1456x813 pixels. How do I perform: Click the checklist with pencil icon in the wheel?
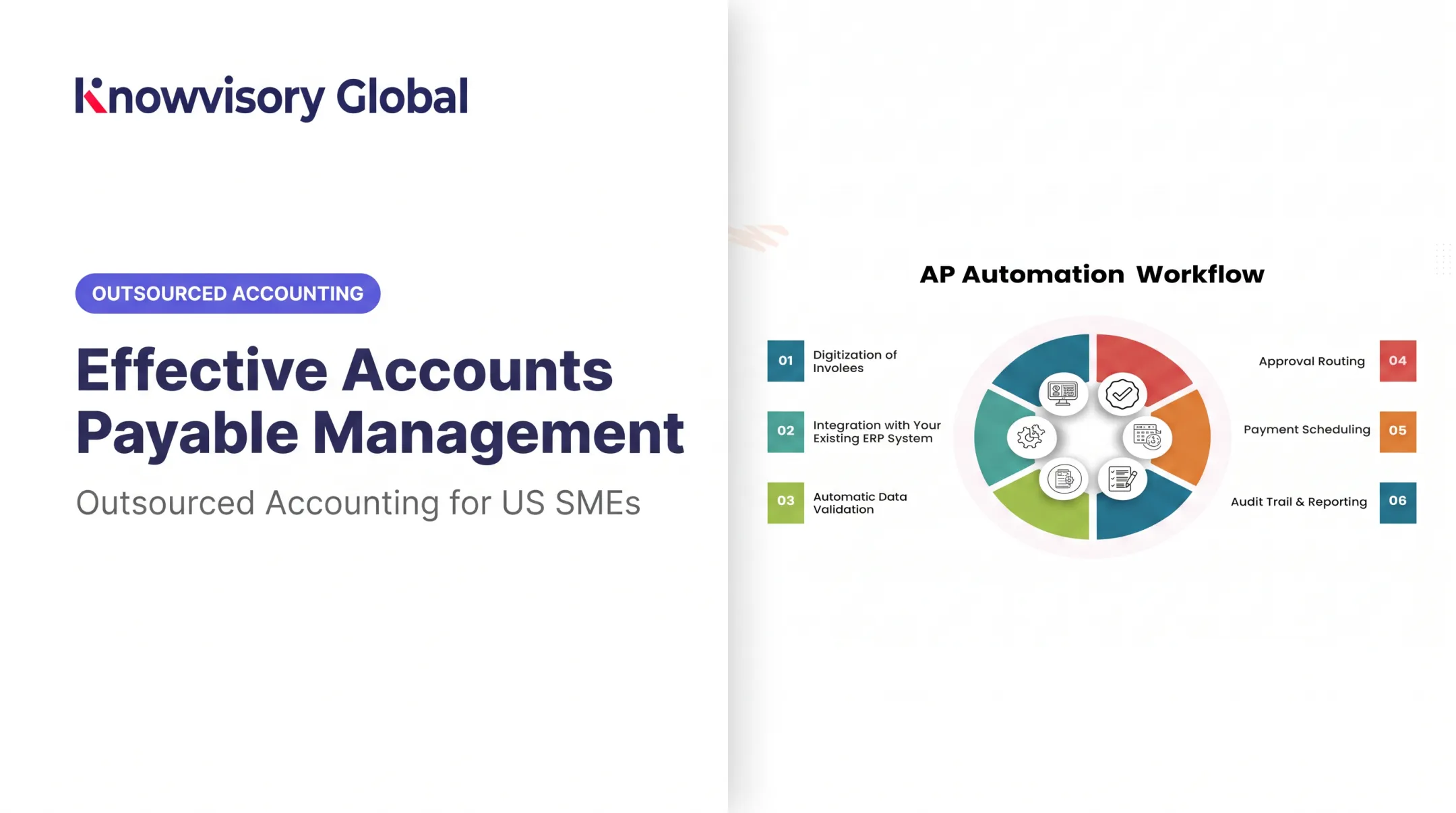coord(1122,479)
